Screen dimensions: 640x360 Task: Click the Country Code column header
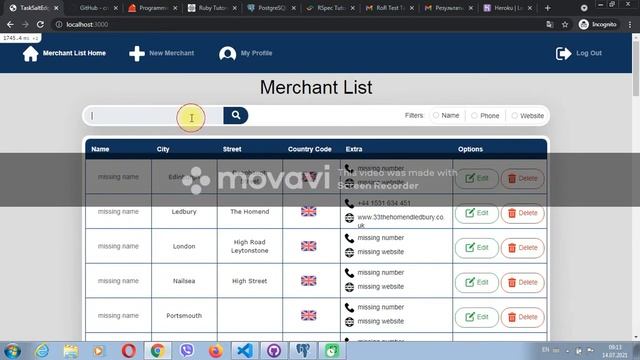click(309, 149)
